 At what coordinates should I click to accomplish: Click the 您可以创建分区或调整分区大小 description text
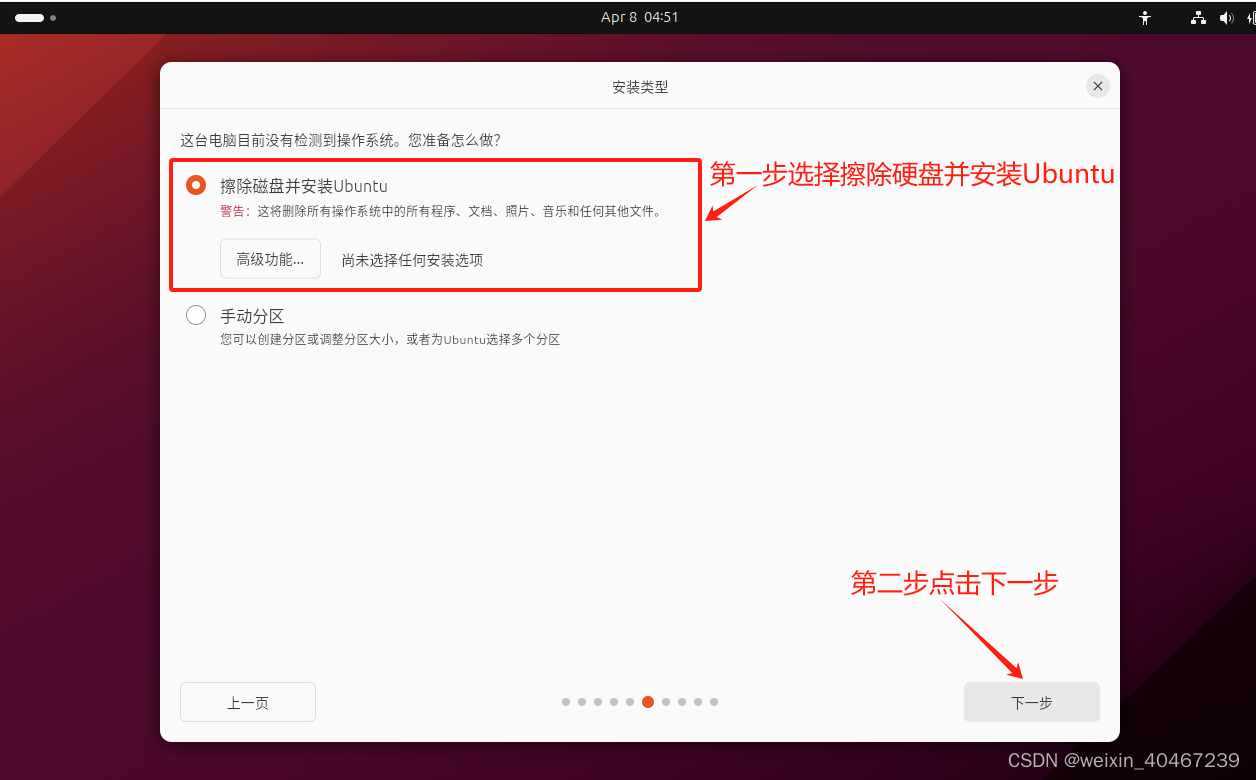pos(390,340)
